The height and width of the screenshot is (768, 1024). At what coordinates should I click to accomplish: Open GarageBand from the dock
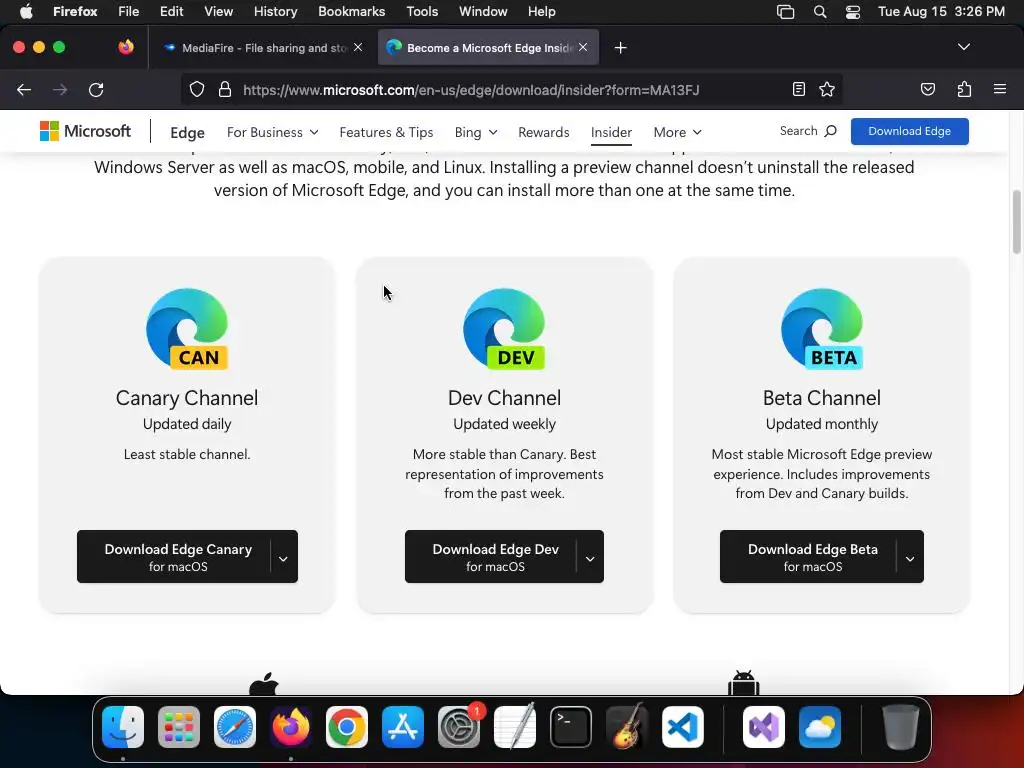627,727
